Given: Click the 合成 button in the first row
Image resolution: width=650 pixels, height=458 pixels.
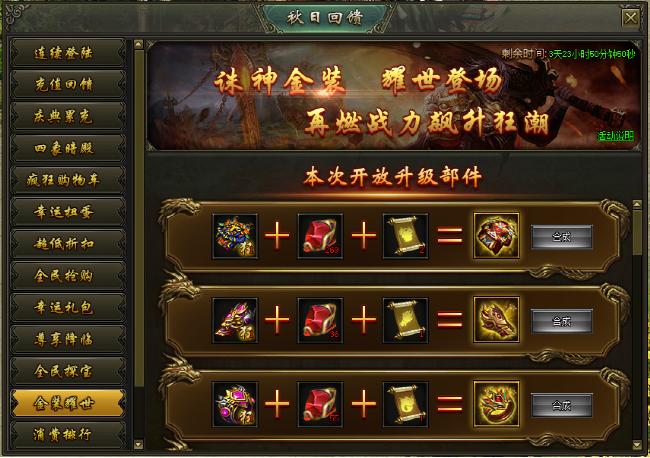Looking at the screenshot, I should pyautogui.click(x=562, y=237).
